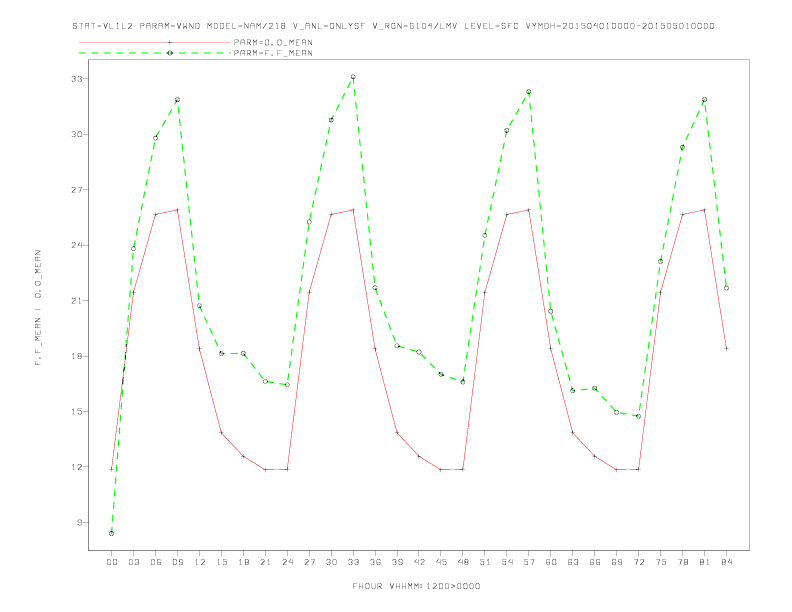Click the x-axis title FHOUR VHHMM:1200>0000
This screenshot has width=792, height=612.
click(x=416, y=586)
